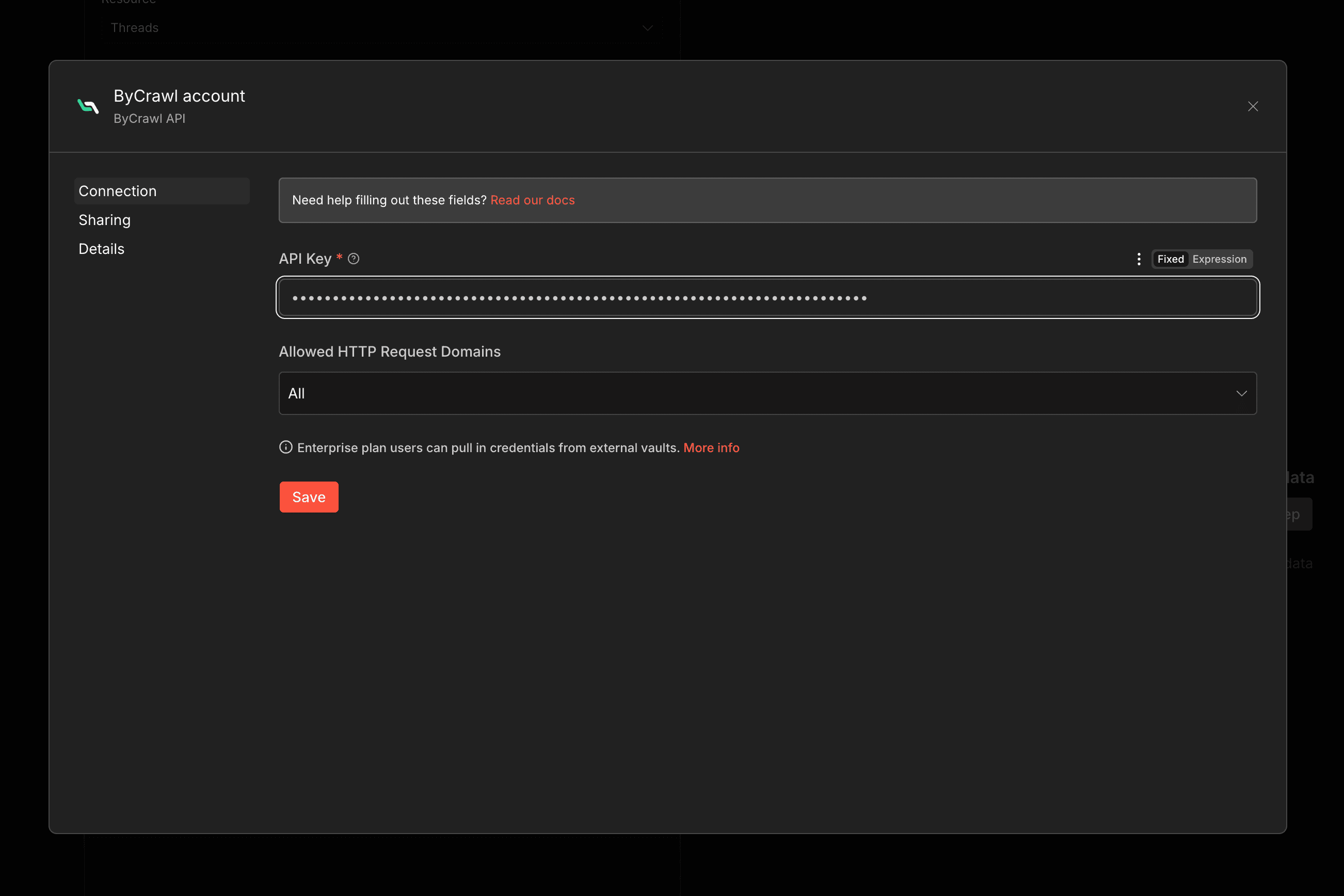Open the Read our docs link

[532, 200]
